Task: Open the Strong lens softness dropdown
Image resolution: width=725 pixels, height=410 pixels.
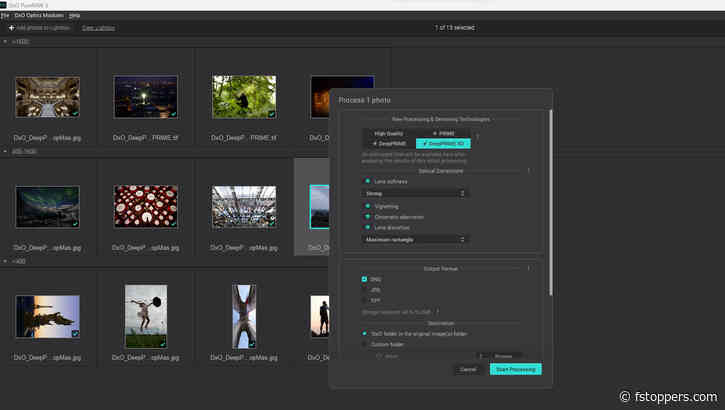Action: point(416,193)
